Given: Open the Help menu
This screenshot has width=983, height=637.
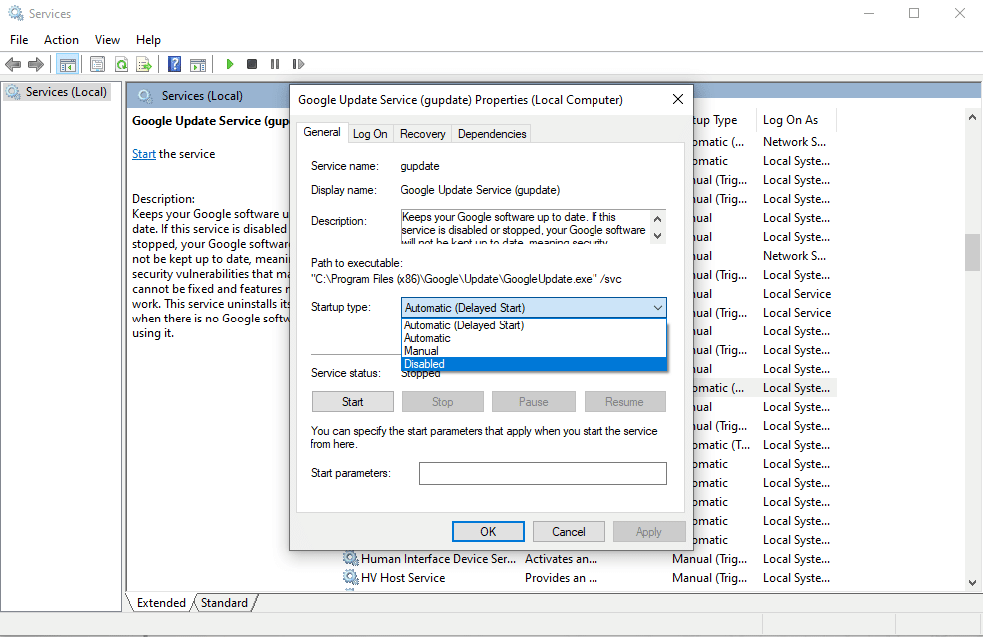Looking at the screenshot, I should click(x=149, y=39).
